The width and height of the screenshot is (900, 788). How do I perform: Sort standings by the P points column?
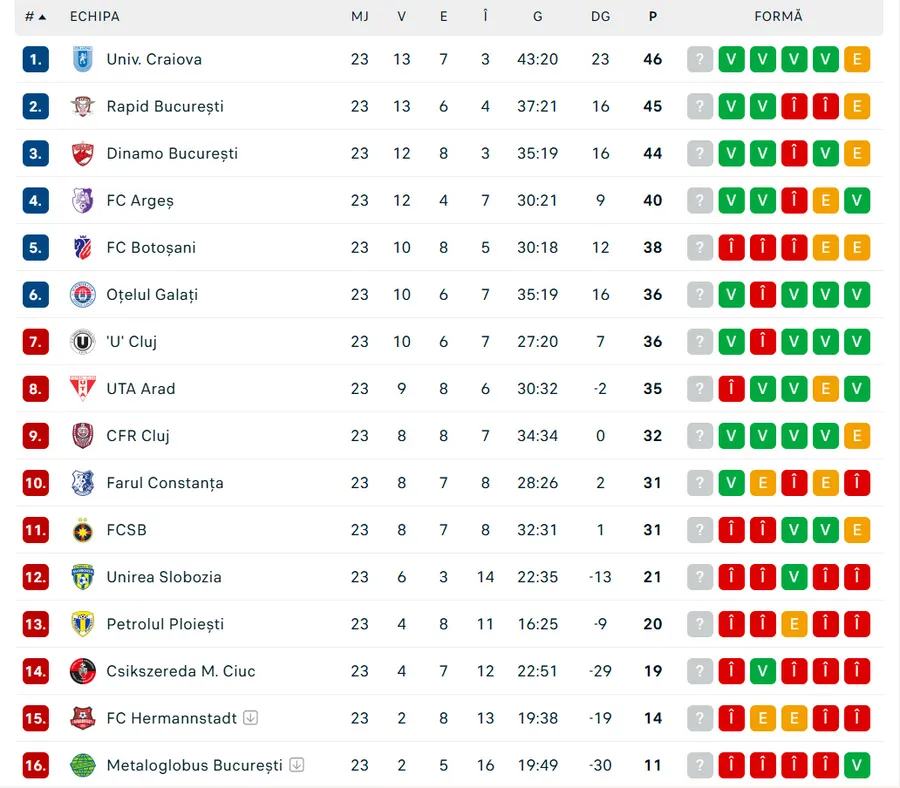(653, 17)
